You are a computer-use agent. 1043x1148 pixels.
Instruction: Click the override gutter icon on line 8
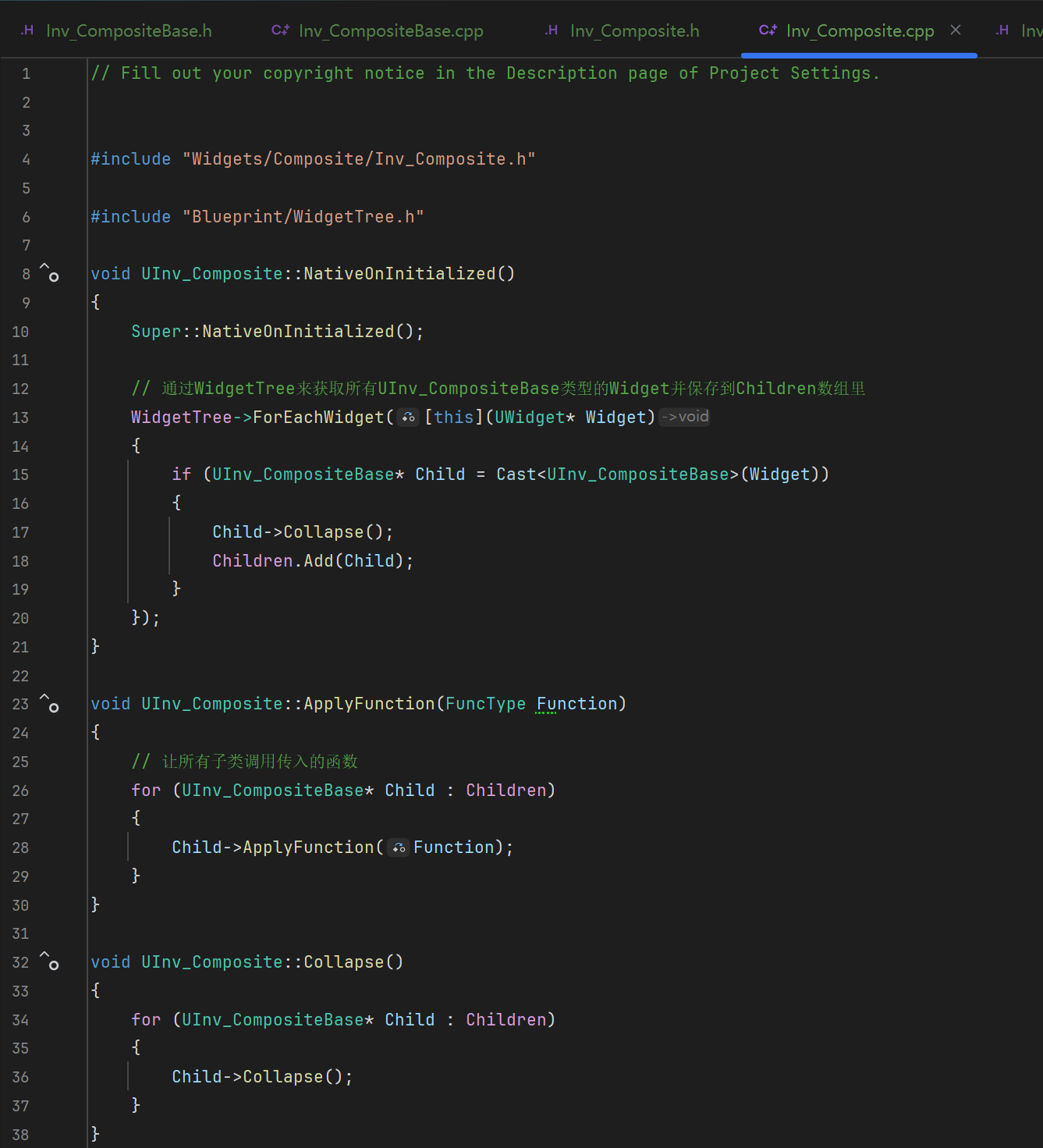click(x=49, y=272)
